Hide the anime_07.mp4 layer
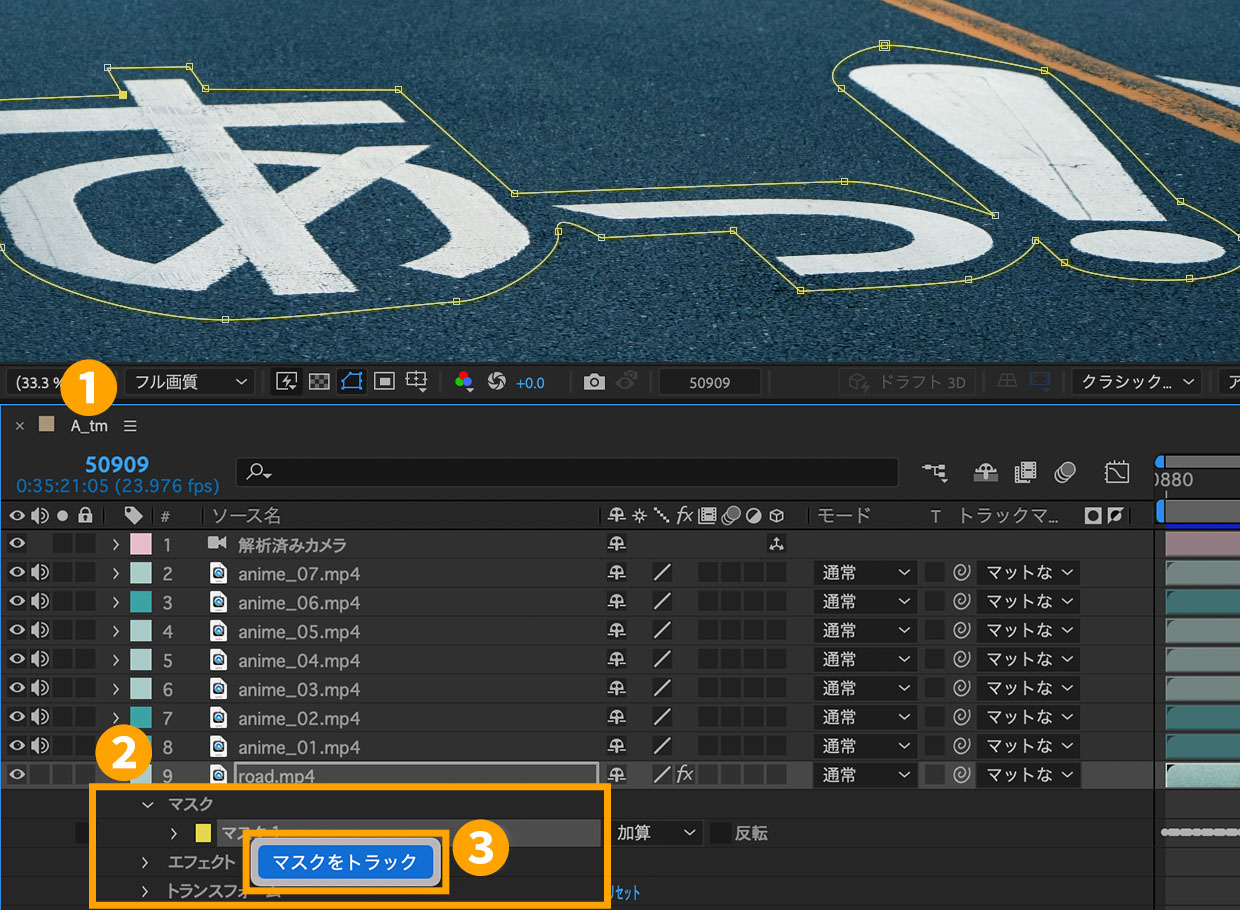 coord(16,573)
